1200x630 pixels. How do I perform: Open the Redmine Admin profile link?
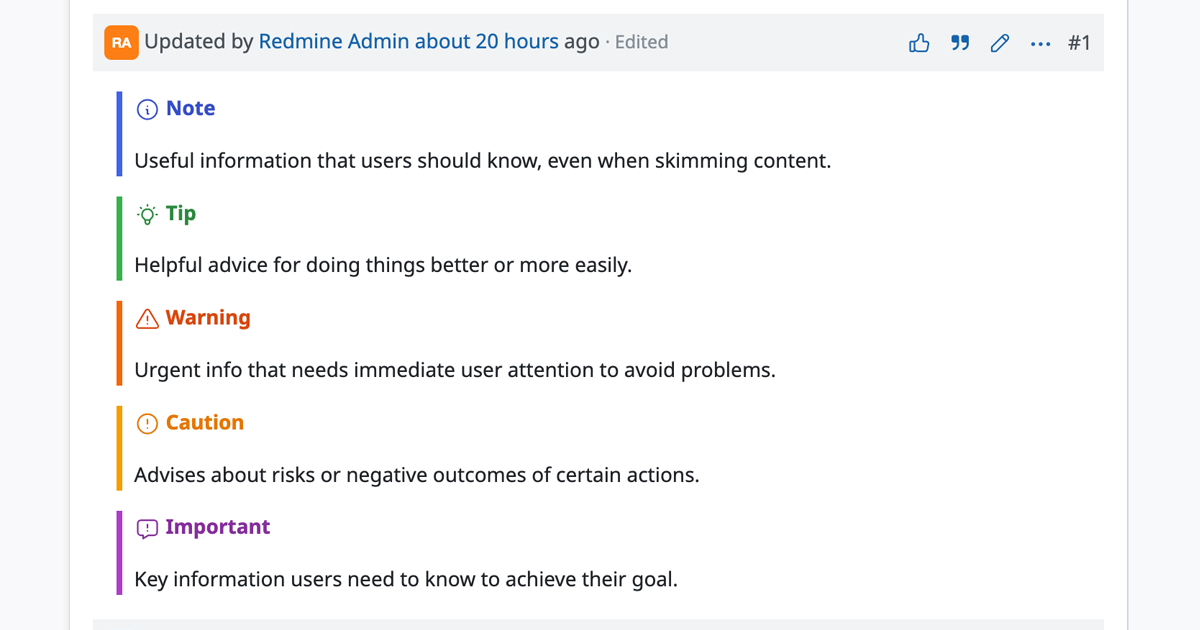pos(330,41)
